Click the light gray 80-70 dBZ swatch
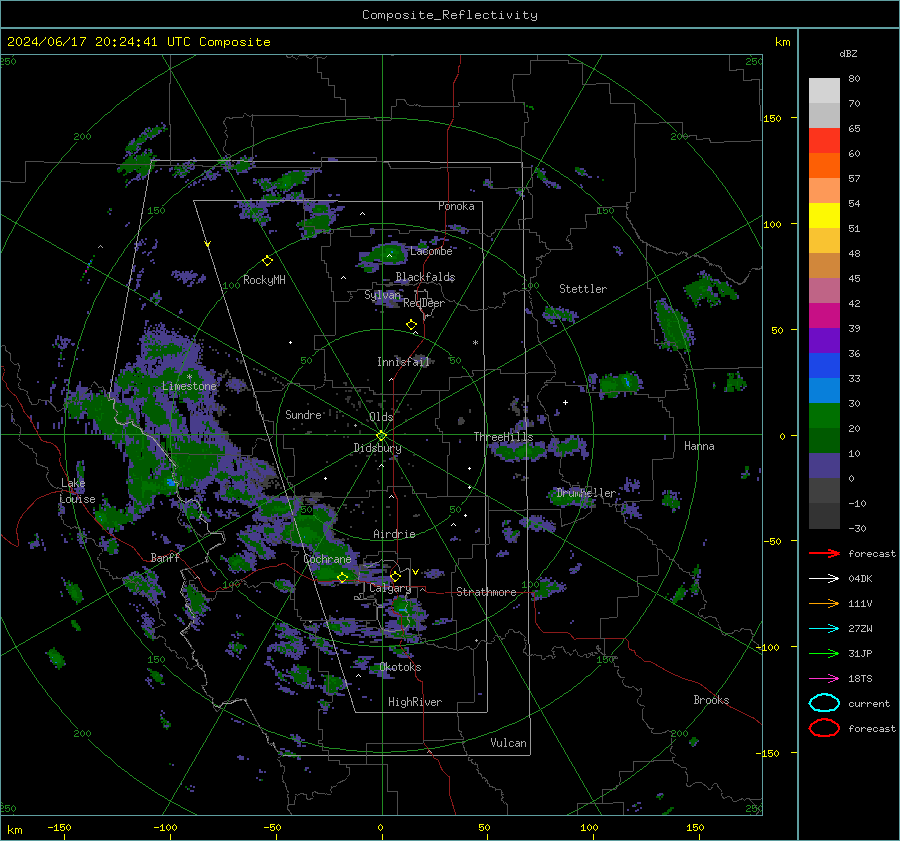Image resolution: width=900 pixels, height=841 pixels. pos(824,91)
